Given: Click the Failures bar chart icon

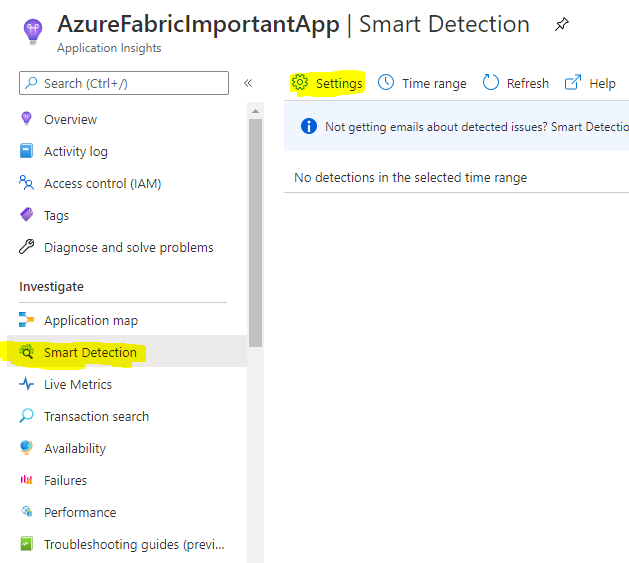Looking at the screenshot, I should click(26, 480).
